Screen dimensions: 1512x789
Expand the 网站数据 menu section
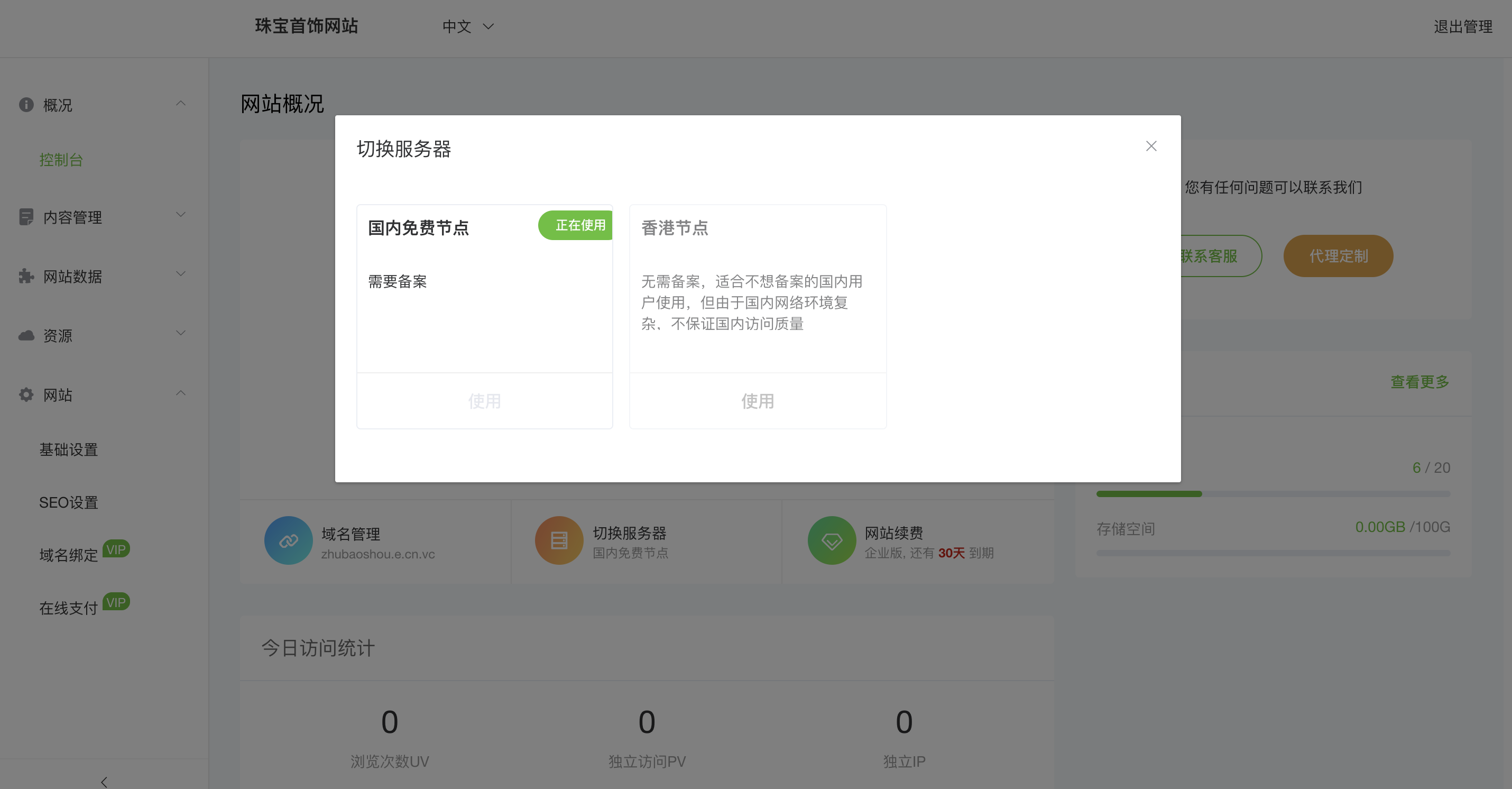pos(181,274)
